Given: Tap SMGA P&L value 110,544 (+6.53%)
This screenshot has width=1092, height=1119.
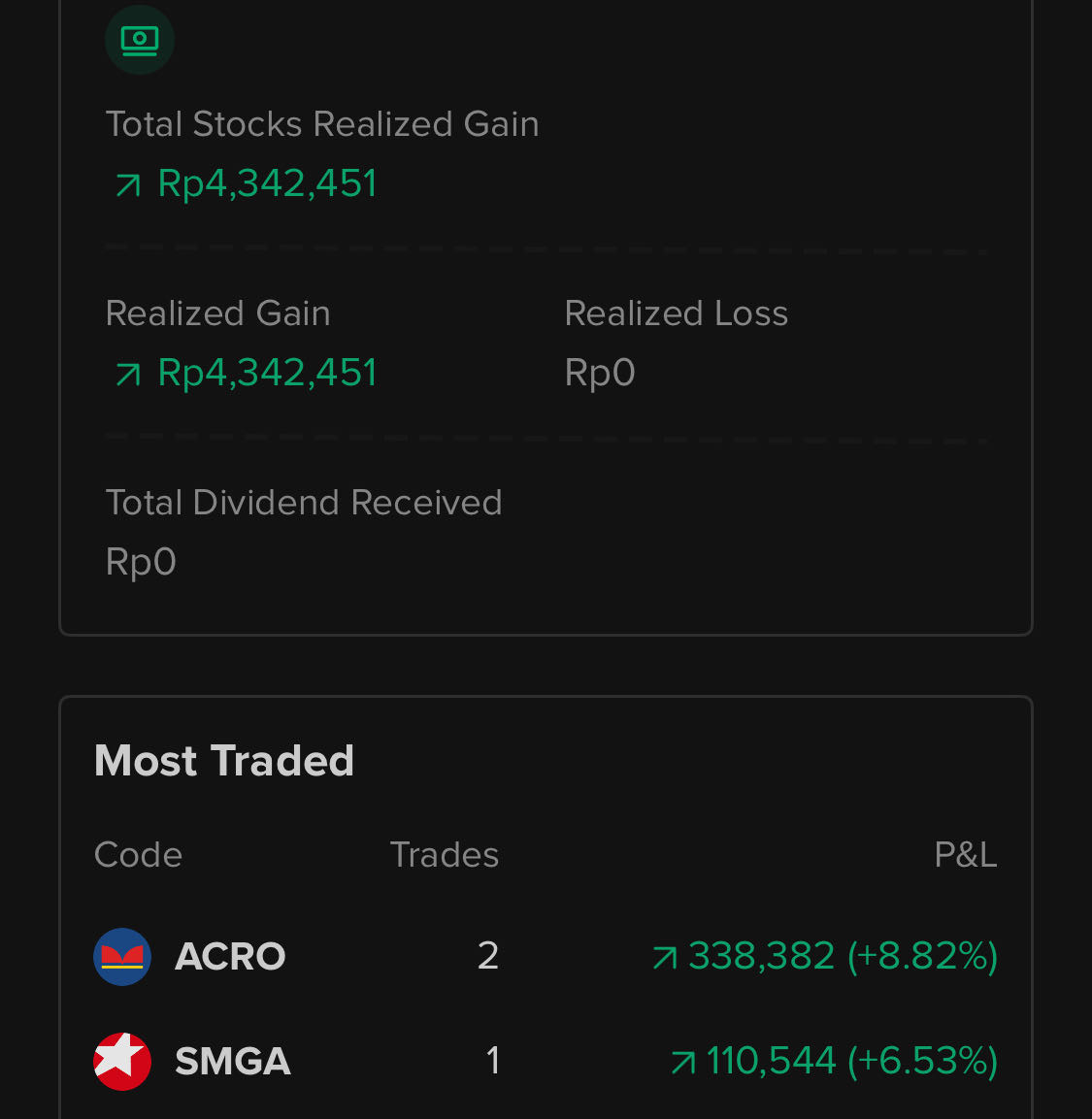Looking at the screenshot, I should click(x=851, y=1061).
